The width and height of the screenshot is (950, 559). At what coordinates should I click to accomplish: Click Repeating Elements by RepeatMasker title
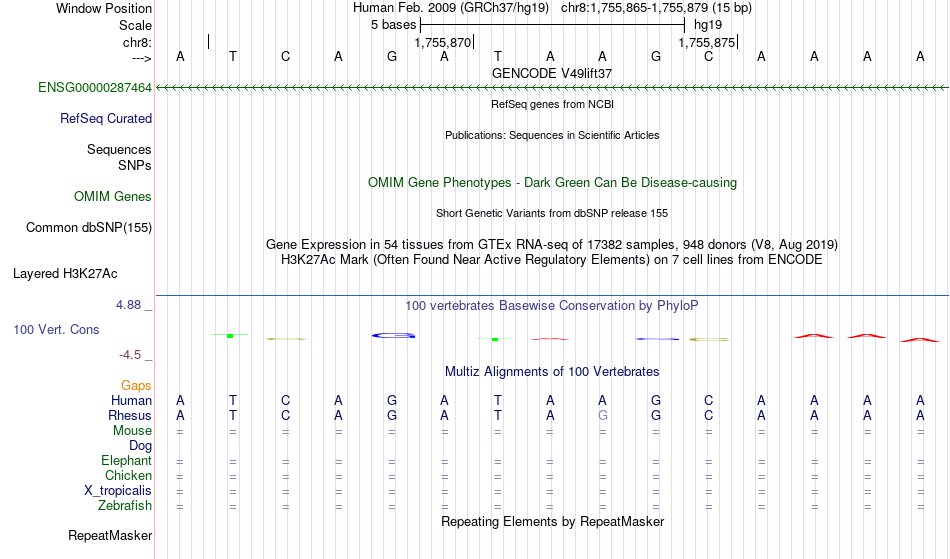tap(552, 522)
